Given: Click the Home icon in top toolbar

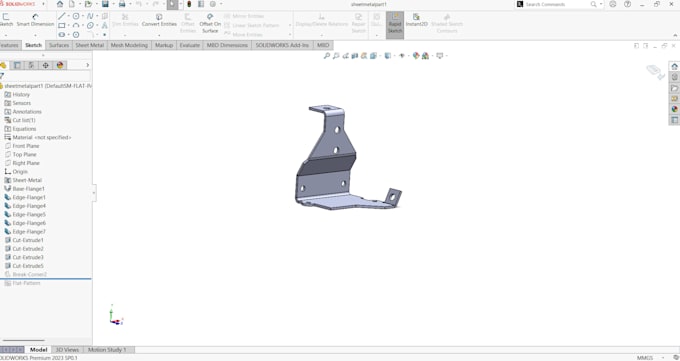Looking at the screenshot, I should [60, 4].
